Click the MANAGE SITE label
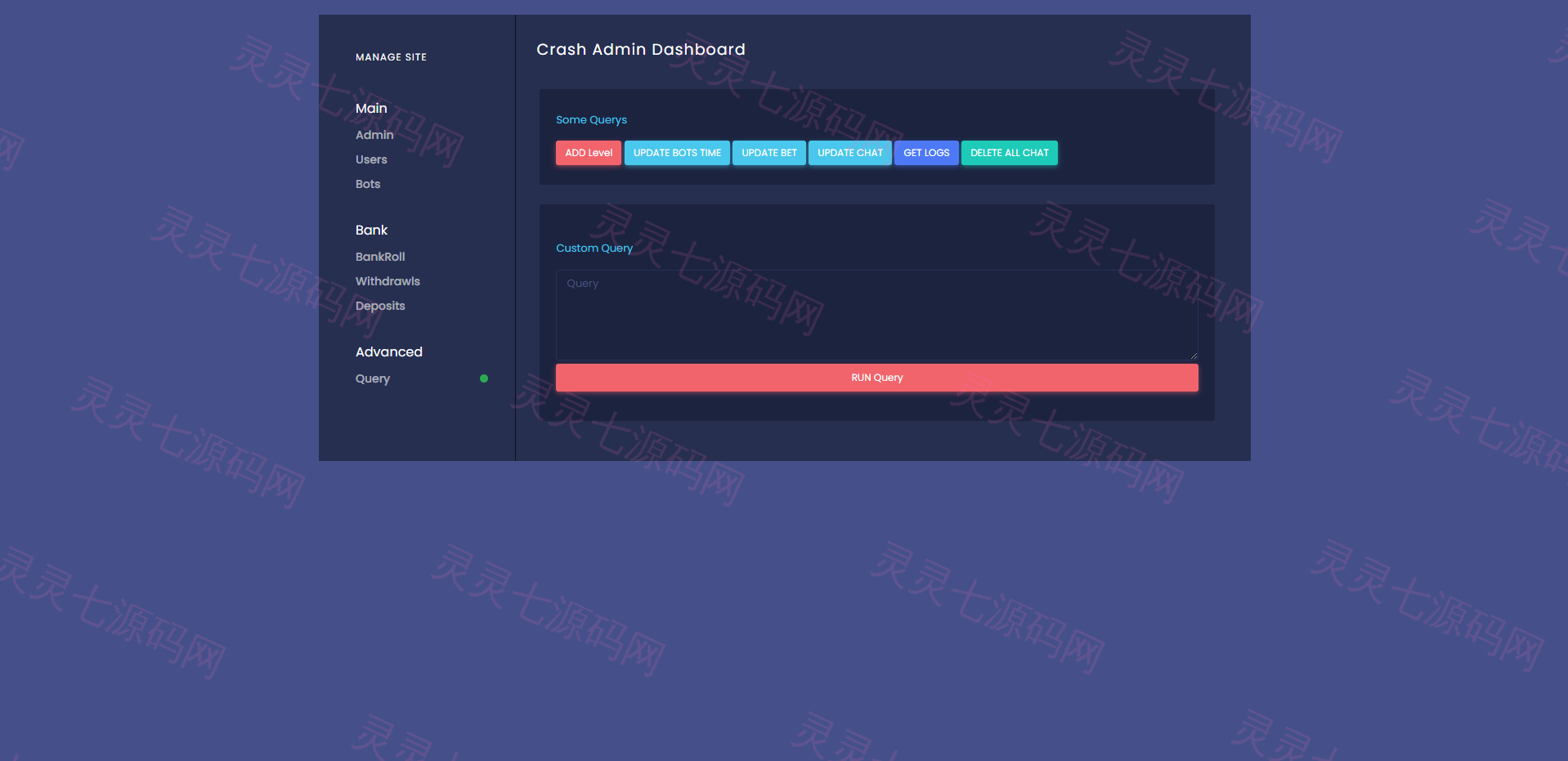 click(x=391, y=57)
